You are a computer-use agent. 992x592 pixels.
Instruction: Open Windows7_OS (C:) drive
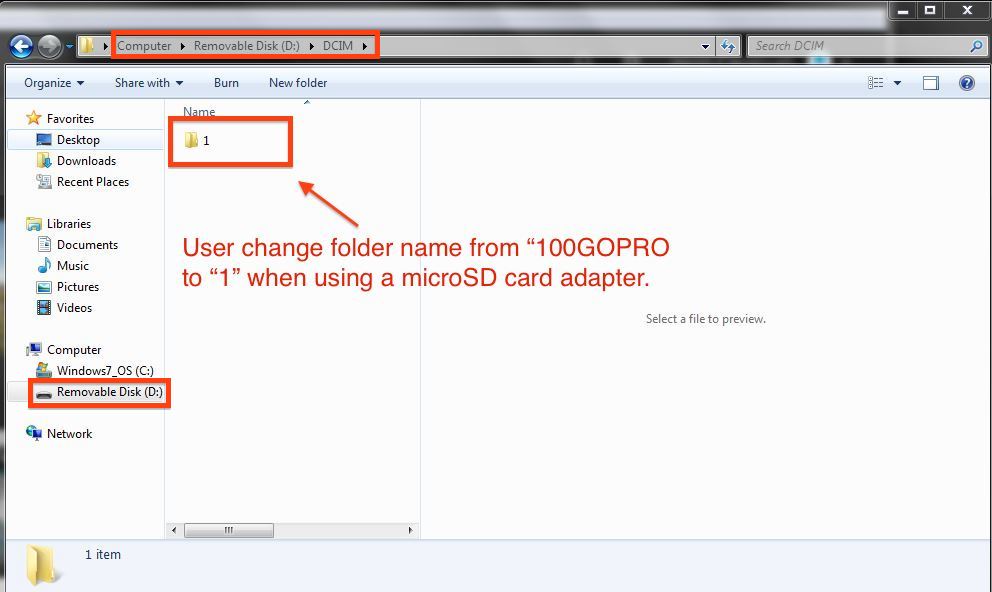pos(105,371)
